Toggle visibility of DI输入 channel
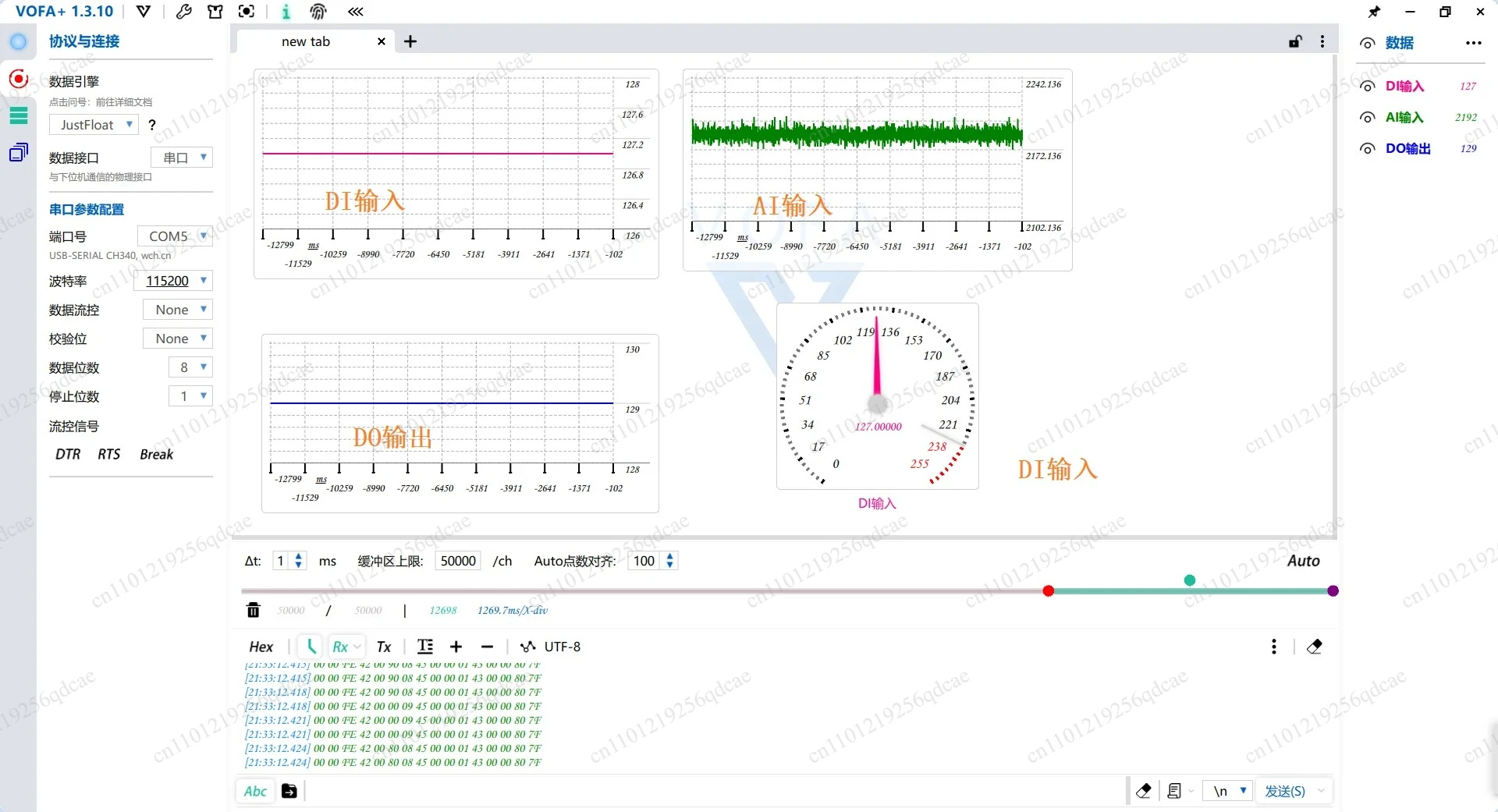Image resolution: width=1498 pixels, height=812 pixels. point(1367,87)
